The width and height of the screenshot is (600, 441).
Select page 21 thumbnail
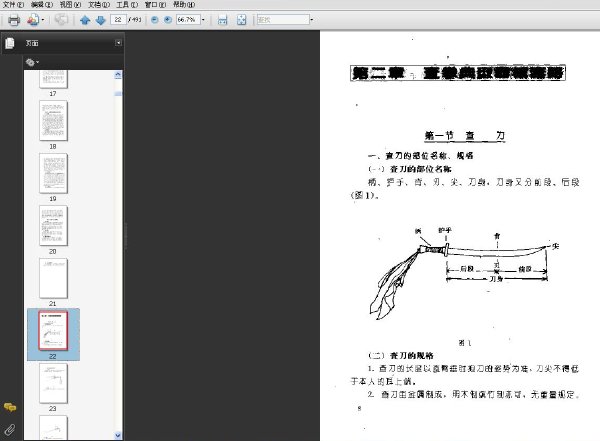[53, 278]
